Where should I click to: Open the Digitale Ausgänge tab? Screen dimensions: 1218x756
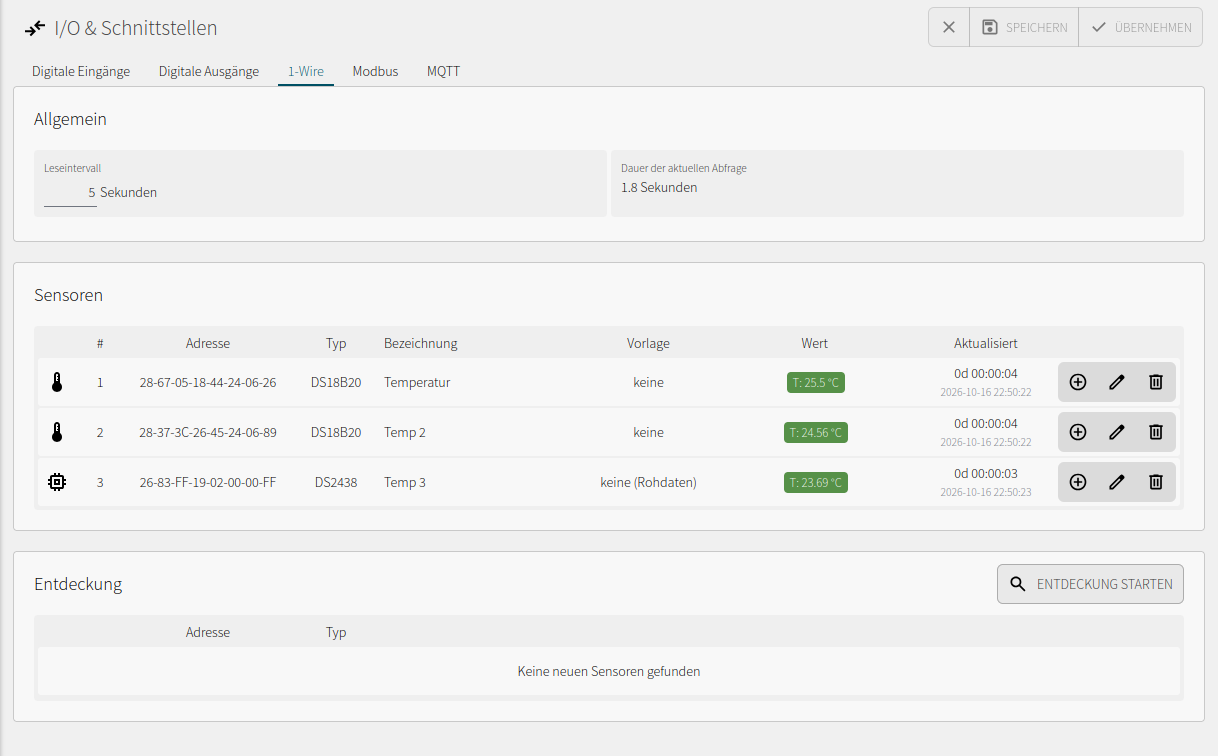pyautogui.click(x=209, y=71)
